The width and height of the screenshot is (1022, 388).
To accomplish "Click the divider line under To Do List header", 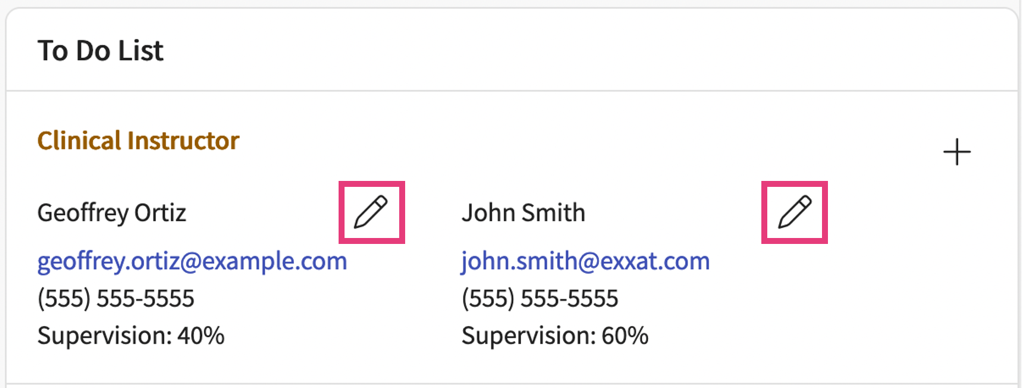I will (511, 90).
